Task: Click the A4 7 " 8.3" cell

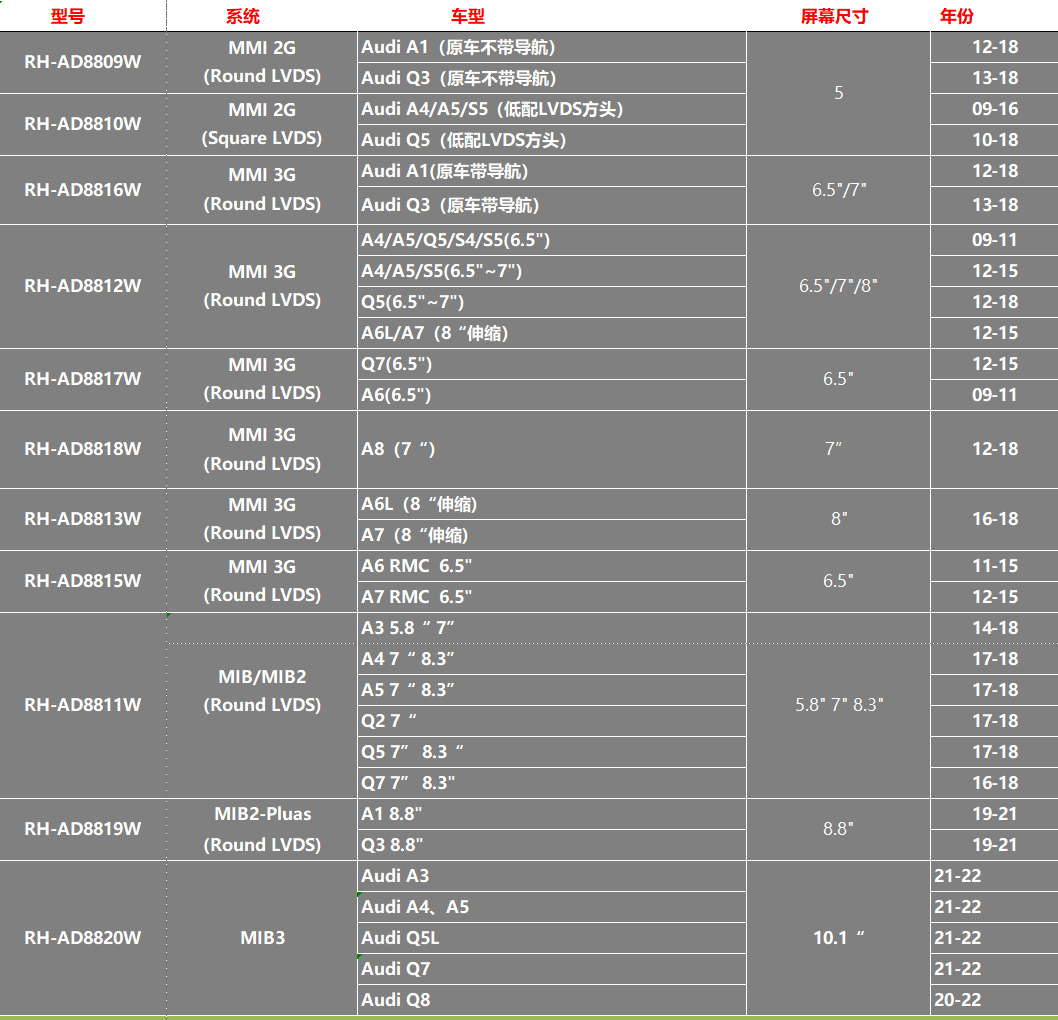Action: coord(552,660)
